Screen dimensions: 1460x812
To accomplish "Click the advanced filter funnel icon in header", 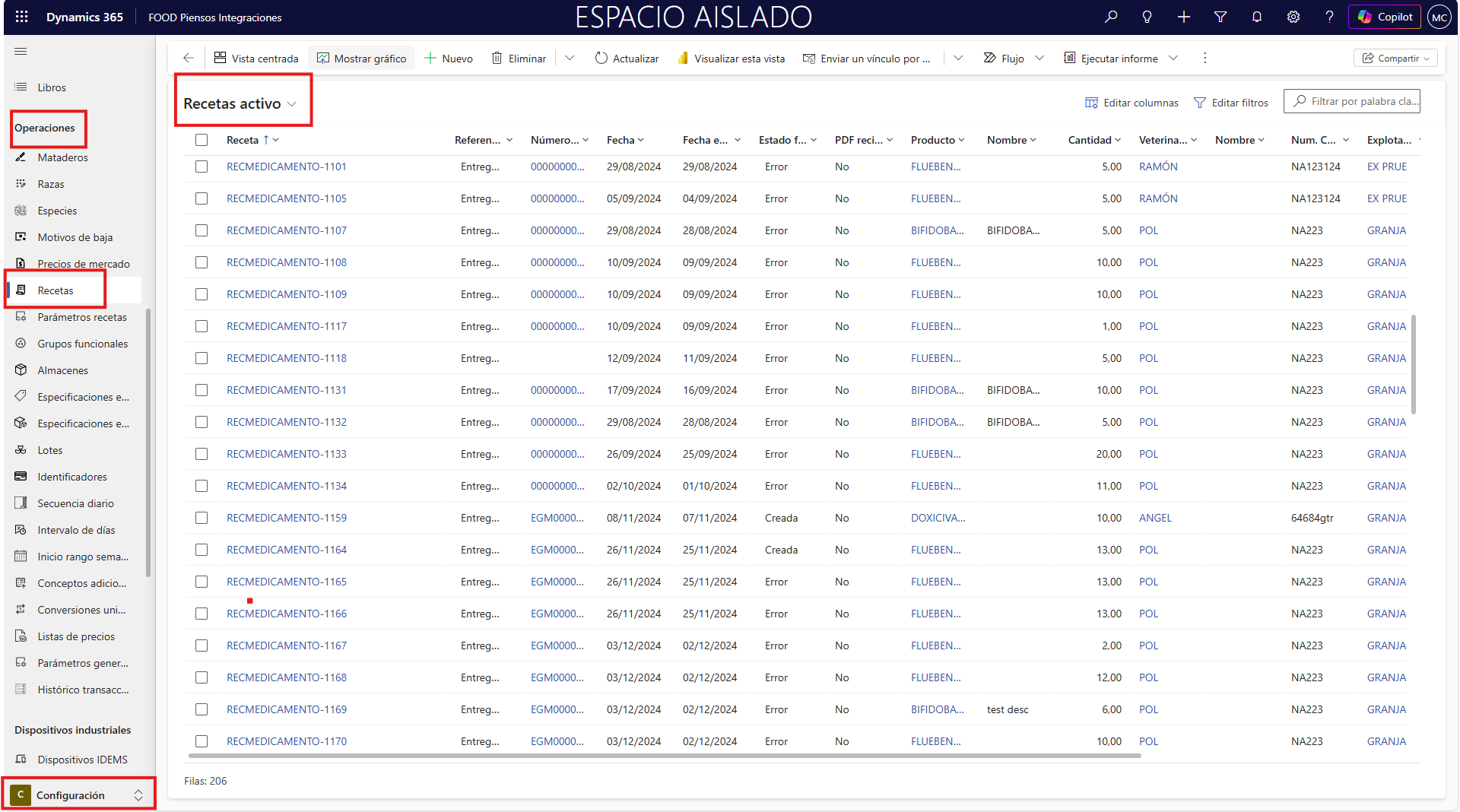I will [1220, 17].
